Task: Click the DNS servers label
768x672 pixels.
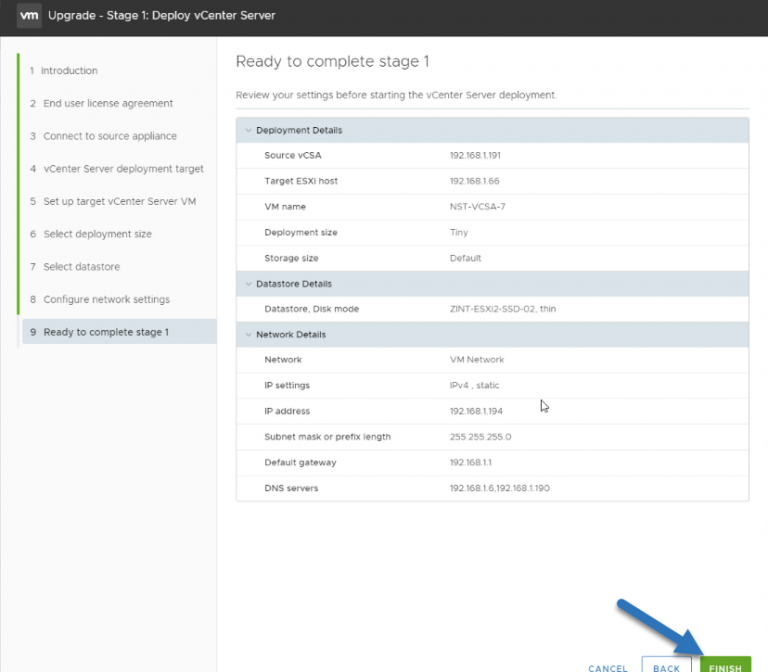Action: pyautogui.click(x=291, y=488)
